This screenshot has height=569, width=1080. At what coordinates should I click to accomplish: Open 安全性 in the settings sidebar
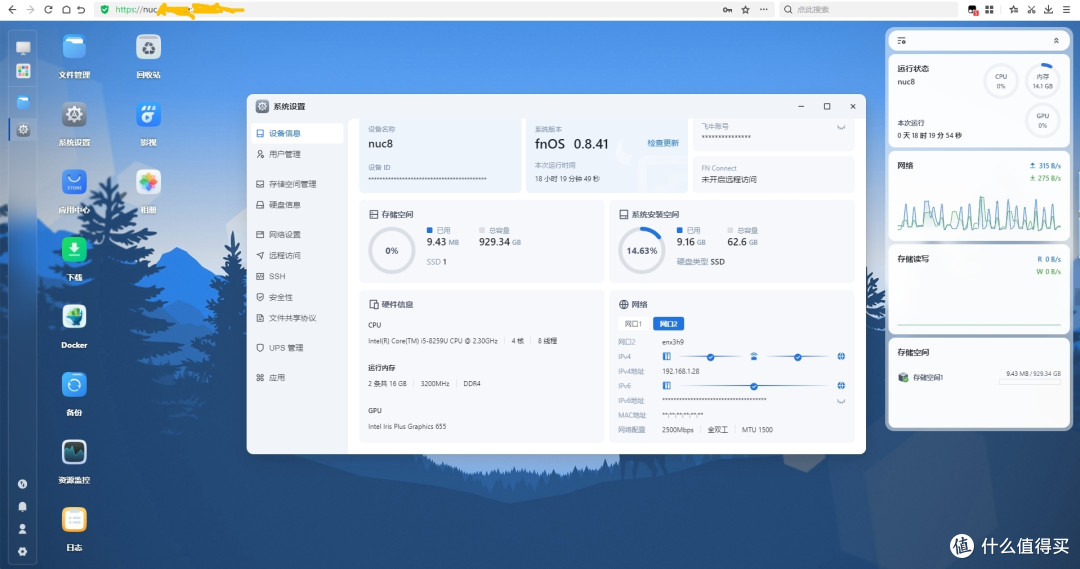[x=298, y=298]
